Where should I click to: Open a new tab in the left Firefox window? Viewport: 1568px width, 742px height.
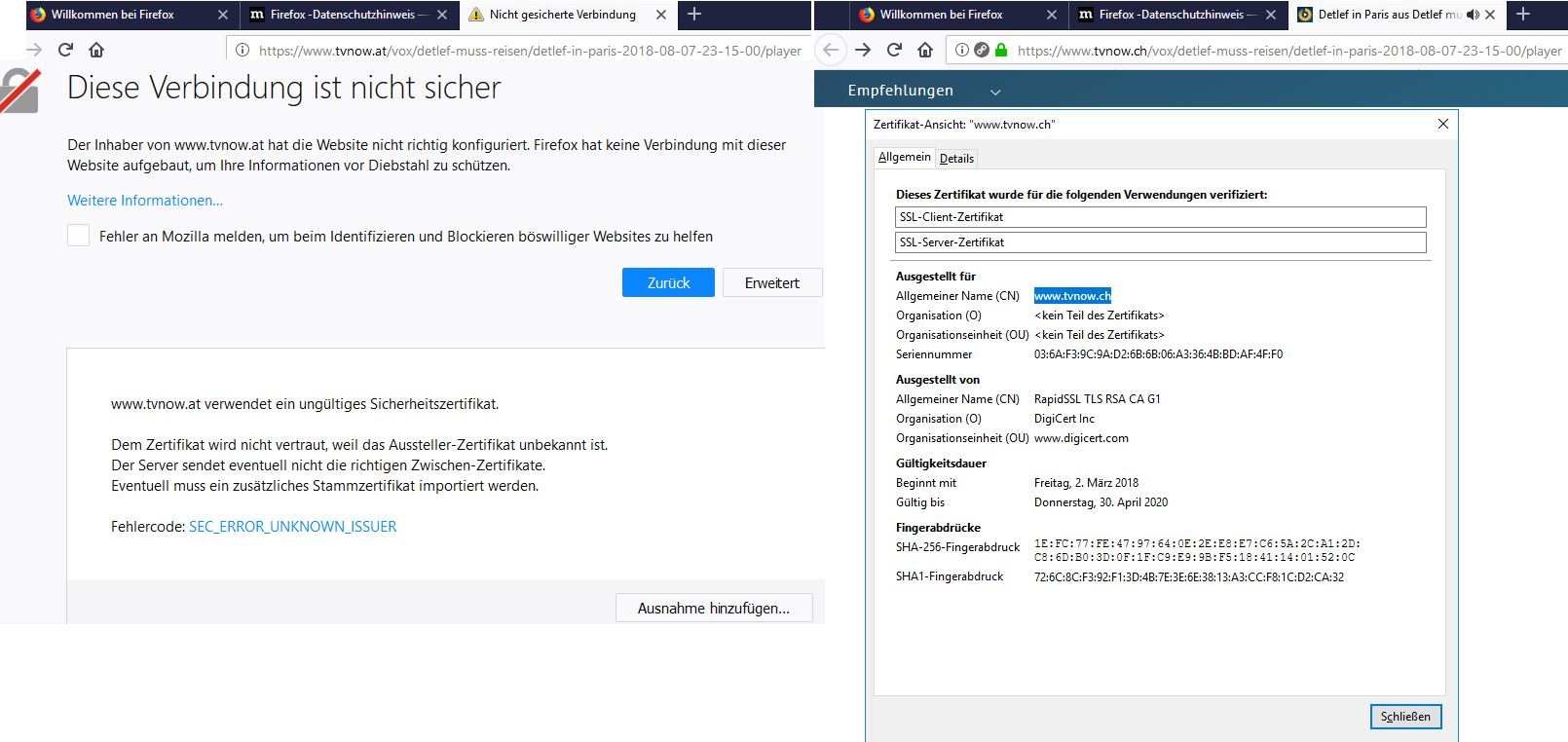(694, 15)
